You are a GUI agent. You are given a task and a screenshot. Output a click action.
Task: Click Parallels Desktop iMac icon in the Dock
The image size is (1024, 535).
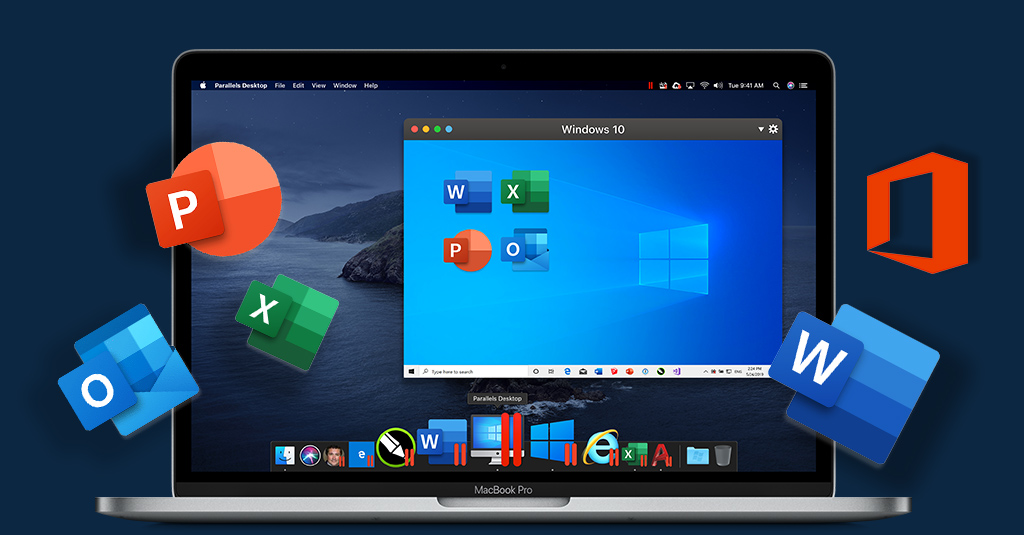click(496, 438)
